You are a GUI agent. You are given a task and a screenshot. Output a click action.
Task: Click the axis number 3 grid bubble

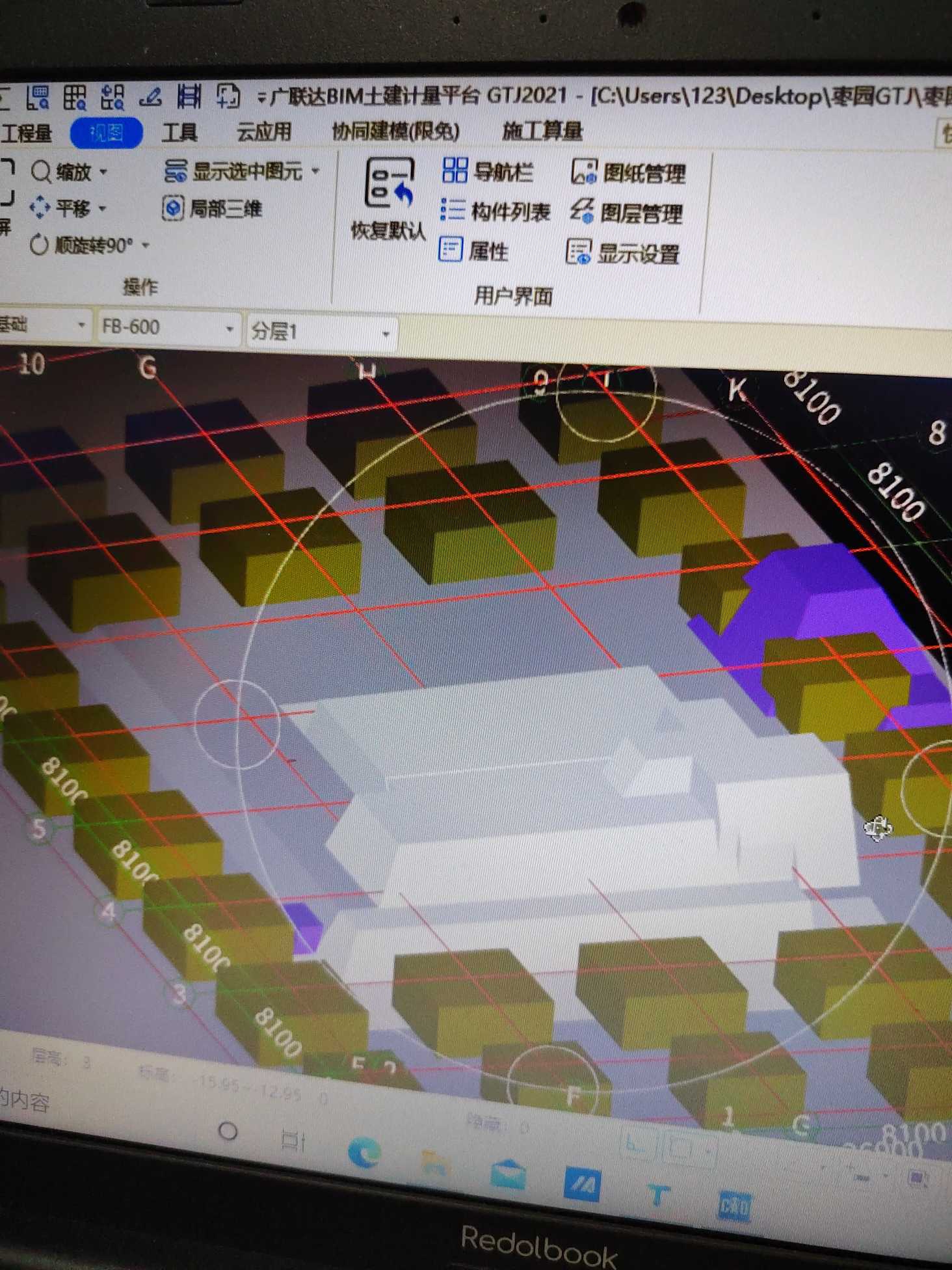coord(180,994)
